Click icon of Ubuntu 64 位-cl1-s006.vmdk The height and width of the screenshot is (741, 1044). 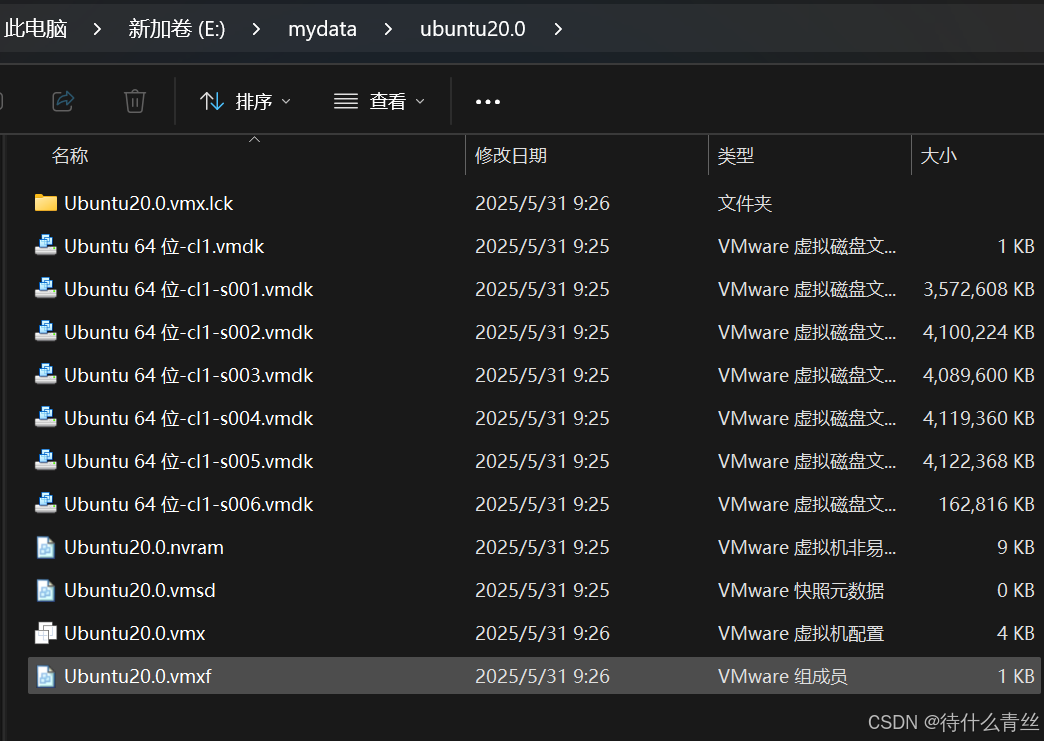tap(45, 503)
